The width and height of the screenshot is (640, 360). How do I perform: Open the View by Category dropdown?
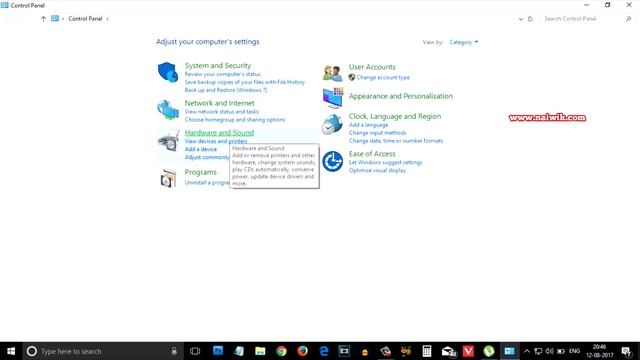click(464, 42)
